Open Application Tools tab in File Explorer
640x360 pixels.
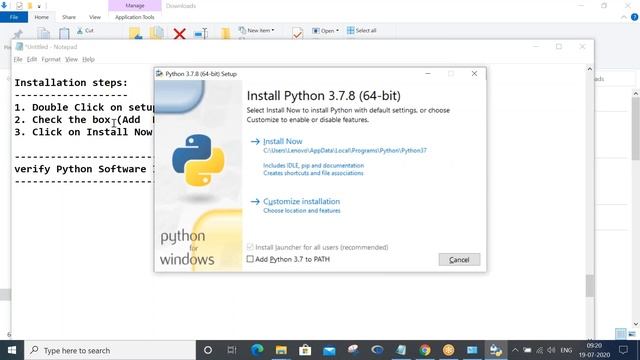point(135,17)
